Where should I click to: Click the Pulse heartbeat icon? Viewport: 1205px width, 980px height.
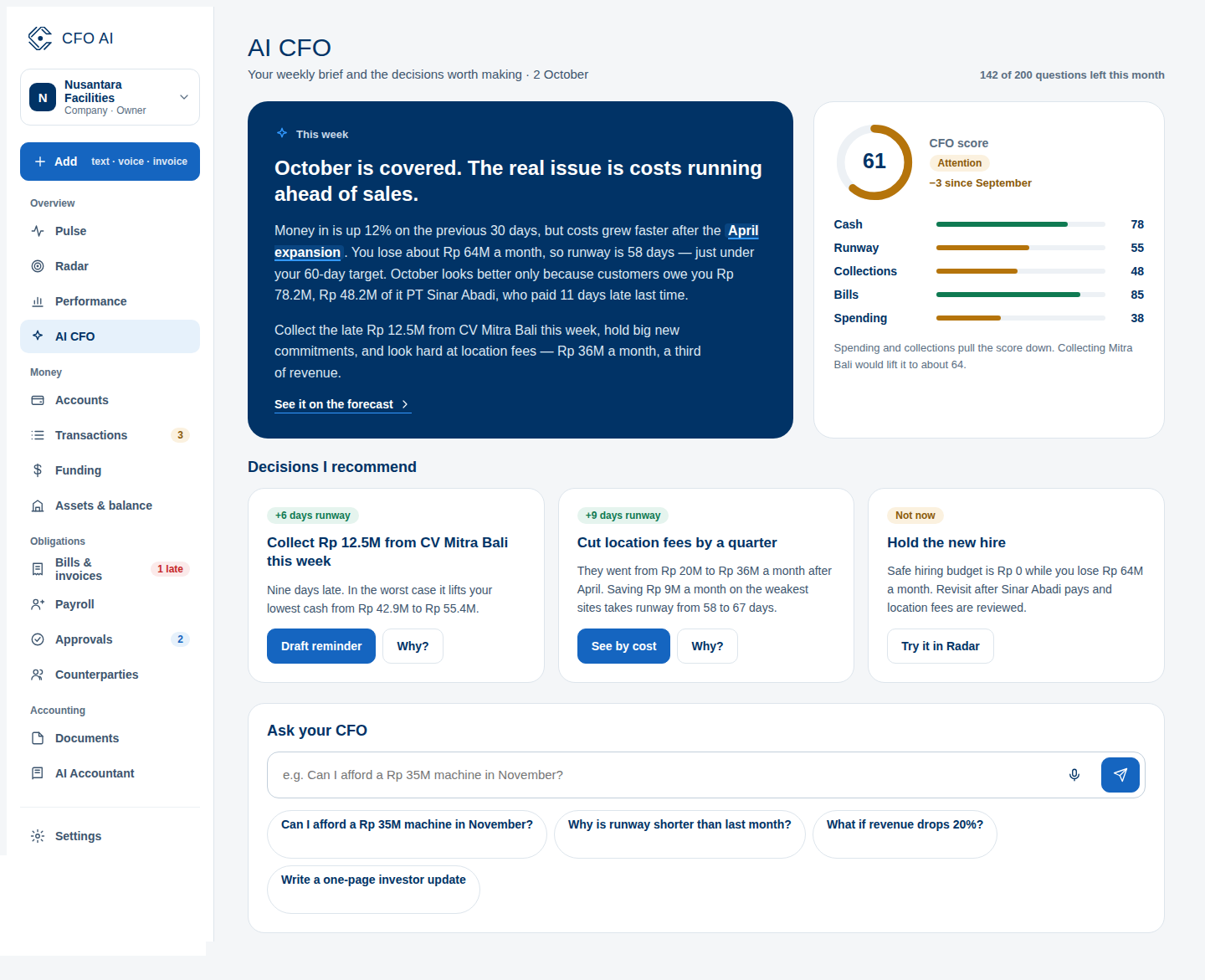38,231
